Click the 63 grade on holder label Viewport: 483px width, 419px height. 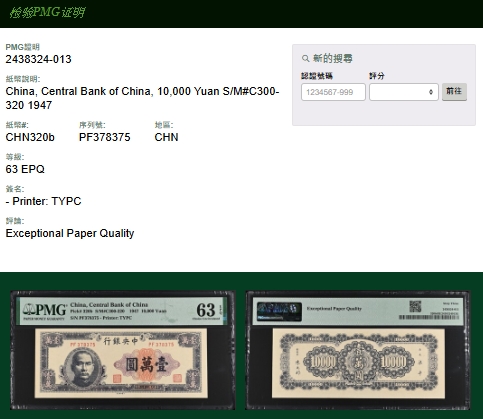(x=206, y=310)
